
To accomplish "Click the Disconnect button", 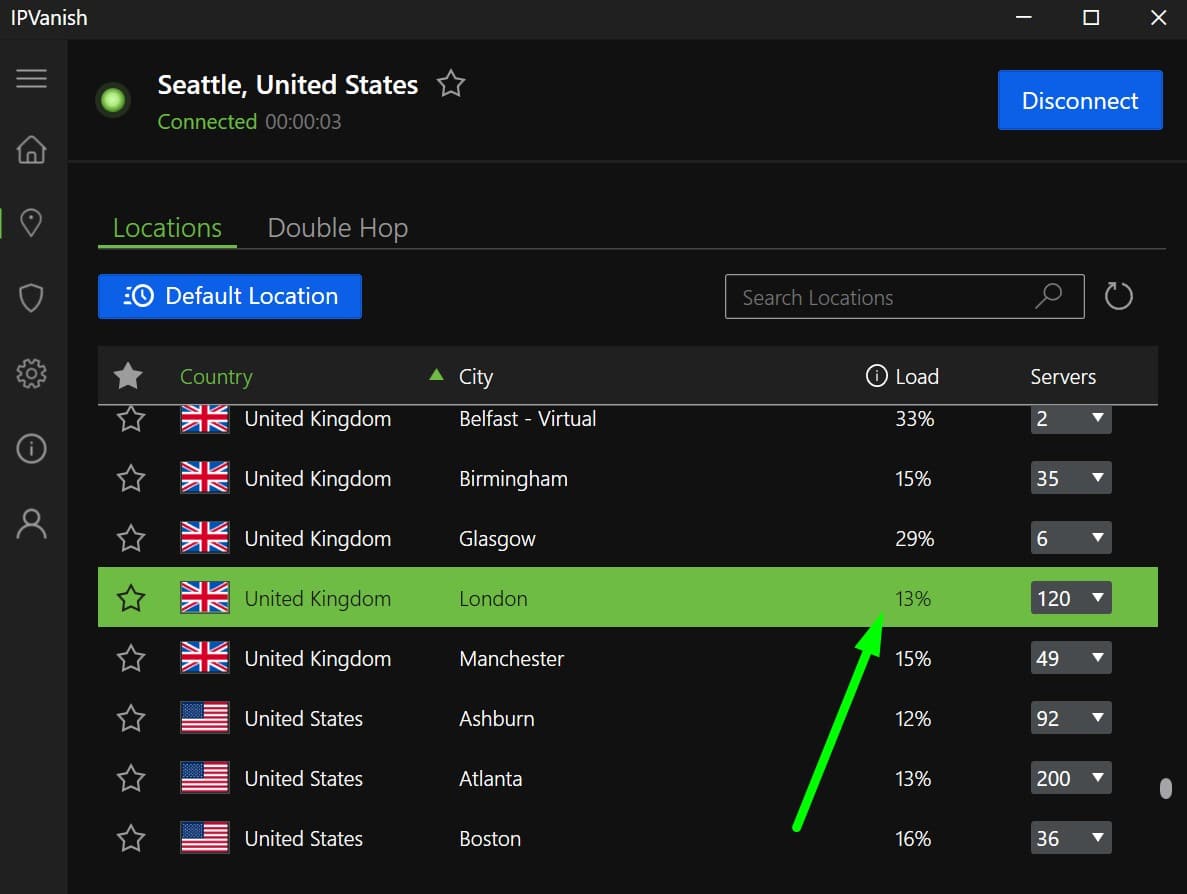I will [x=1080, y=100].
